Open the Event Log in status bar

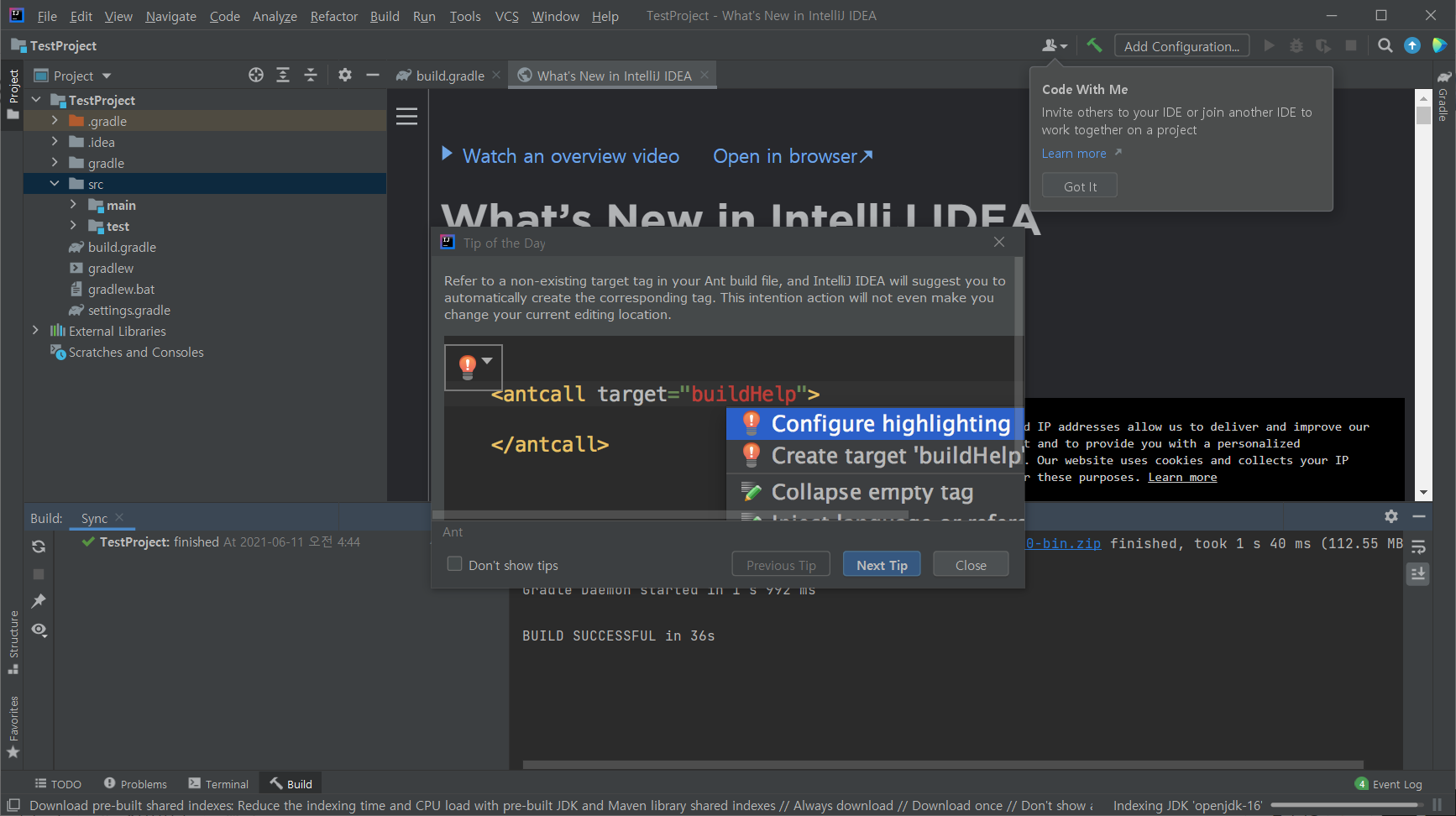tap(1388, 784)
